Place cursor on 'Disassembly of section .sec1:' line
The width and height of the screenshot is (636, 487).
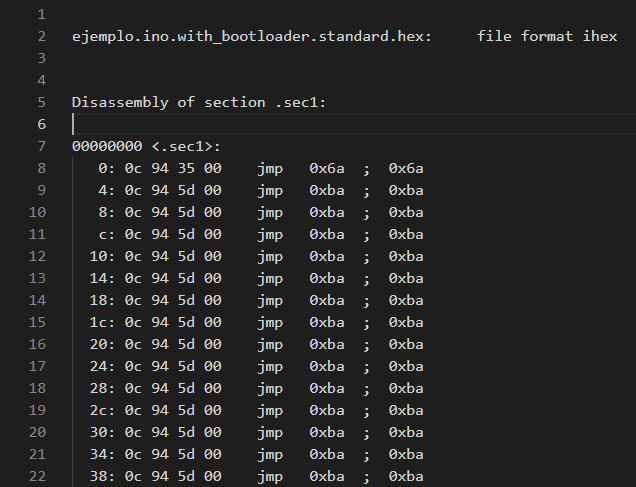[199, 102]
